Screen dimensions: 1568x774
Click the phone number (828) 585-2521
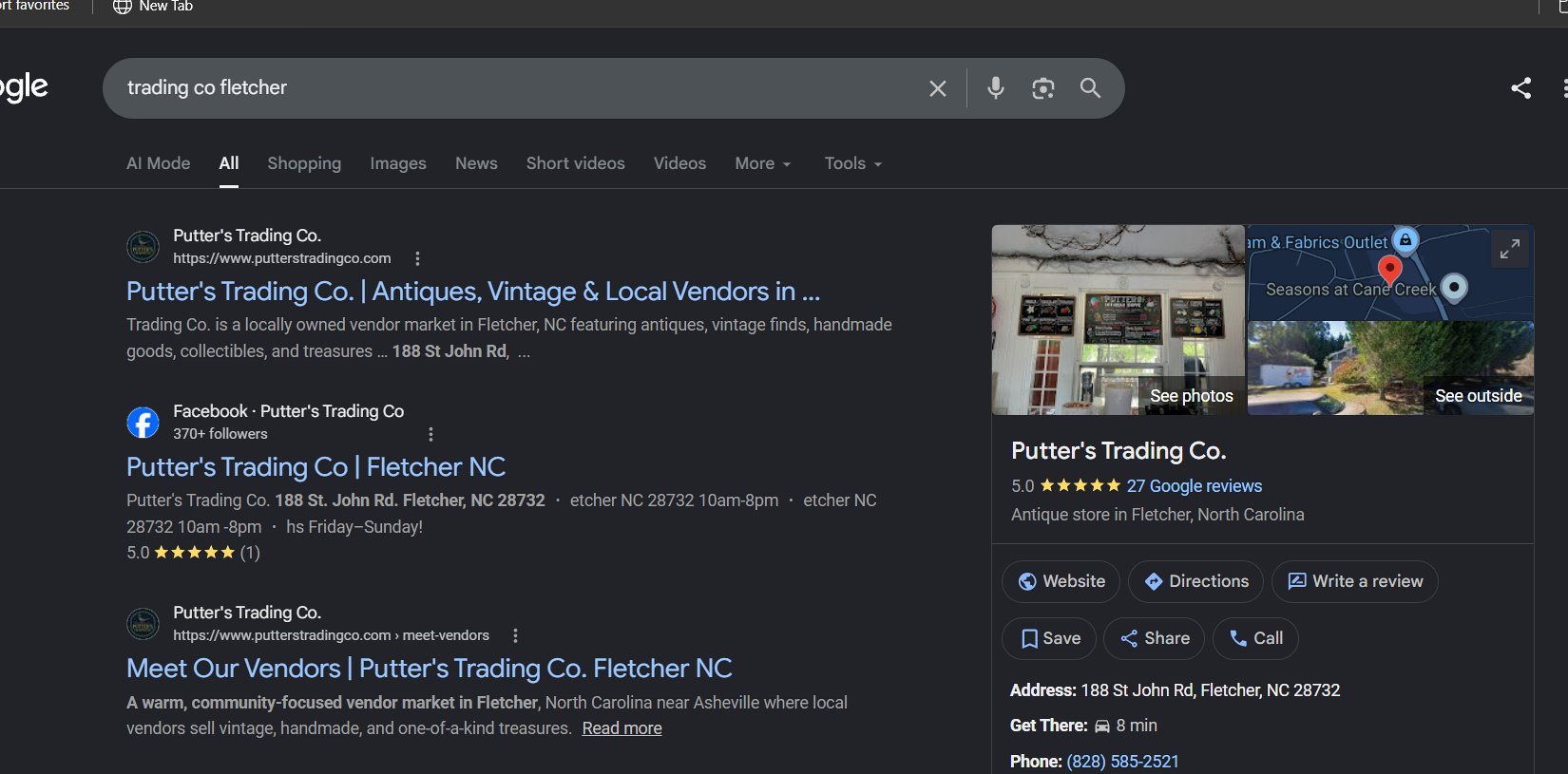(1122, 762)
